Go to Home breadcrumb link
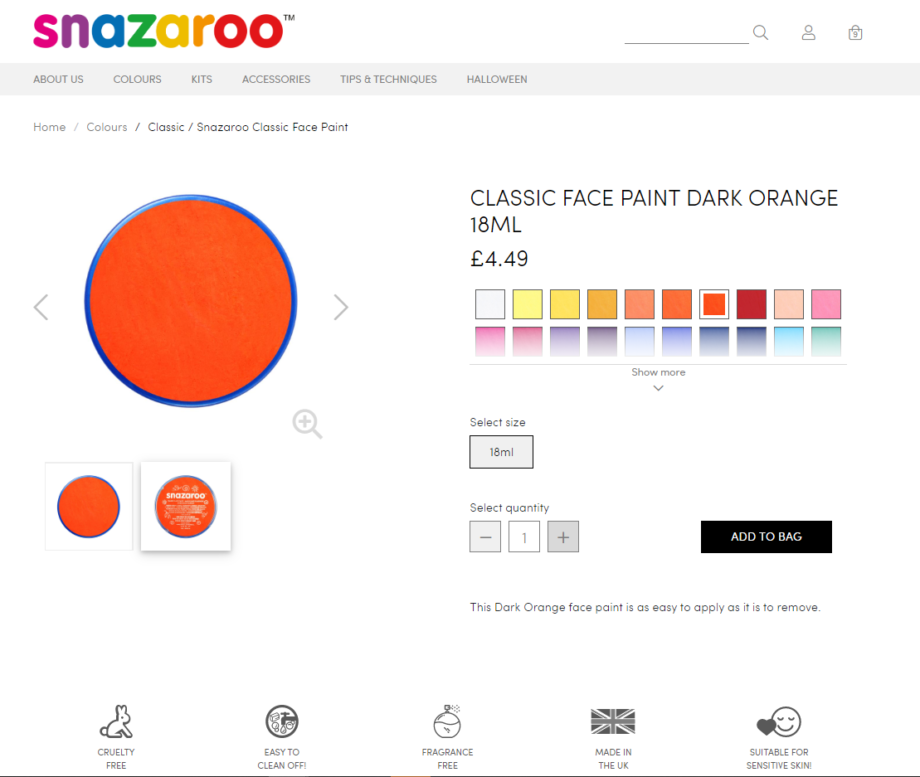The height and width of the screenshot is (777, 920). [49, 127]
